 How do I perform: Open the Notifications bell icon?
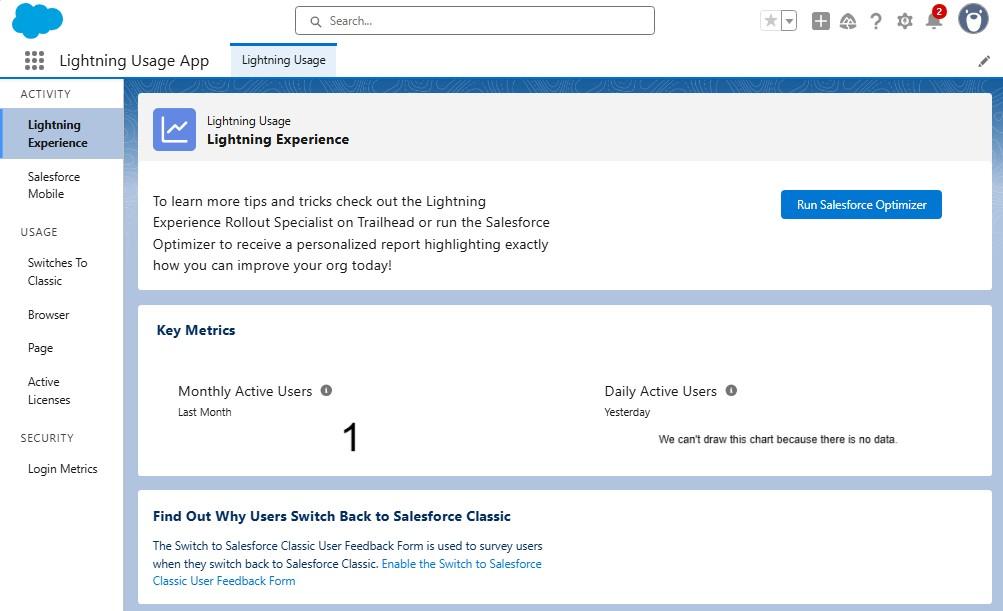934,20
